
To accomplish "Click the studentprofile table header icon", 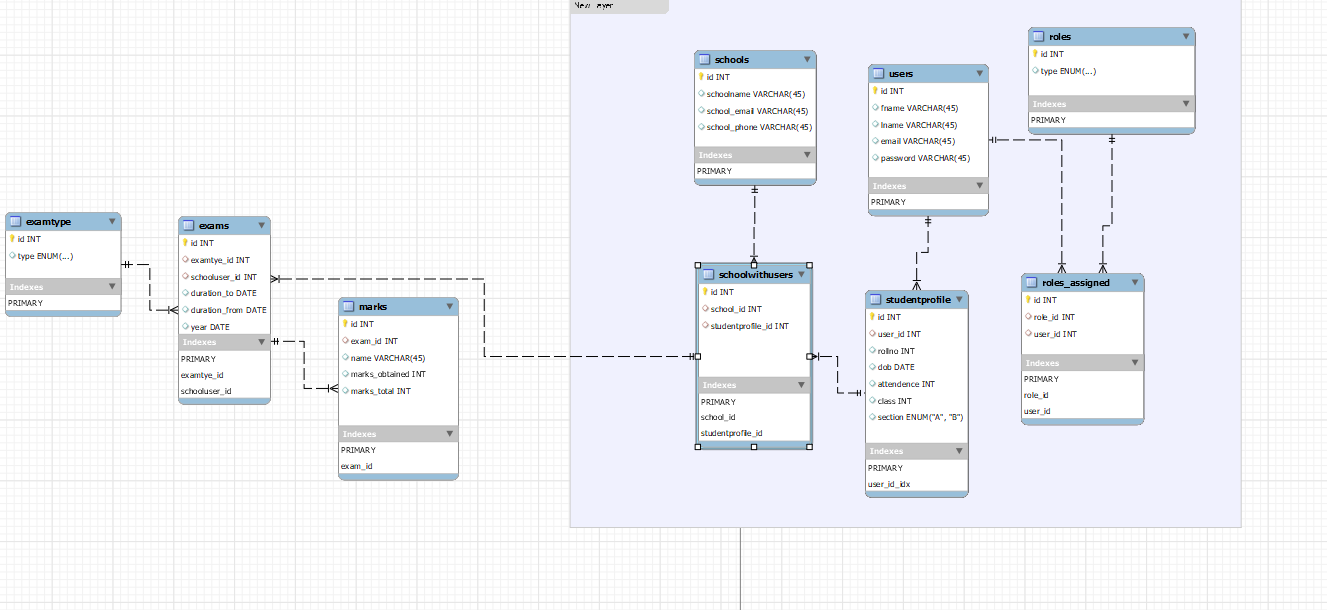I will coord(876,300).
